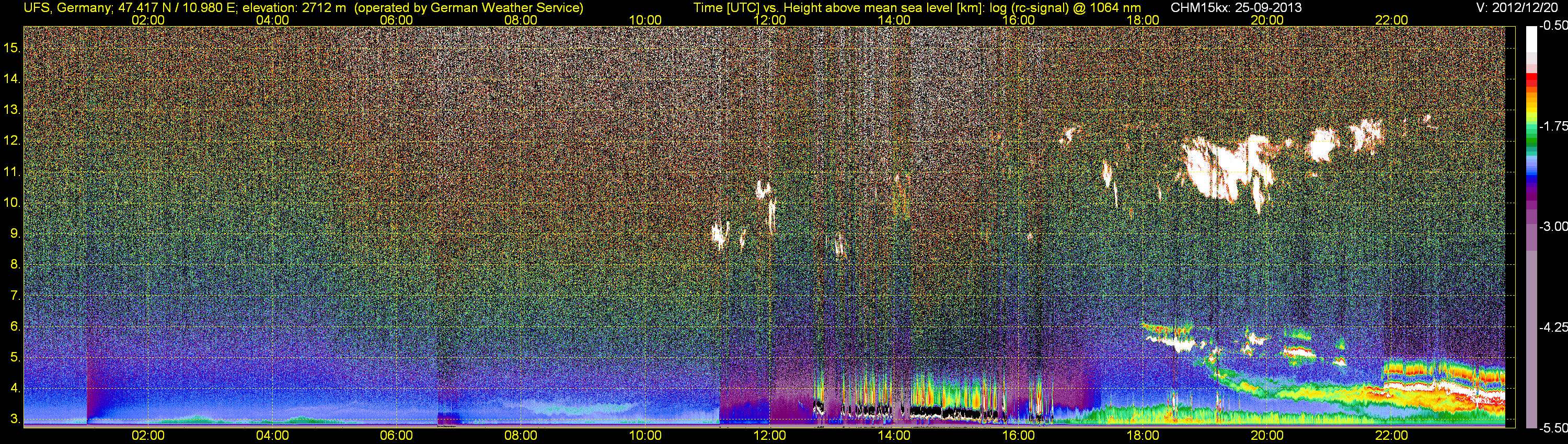Click the bottom-axis '18:00' time label

[1143, 436]
